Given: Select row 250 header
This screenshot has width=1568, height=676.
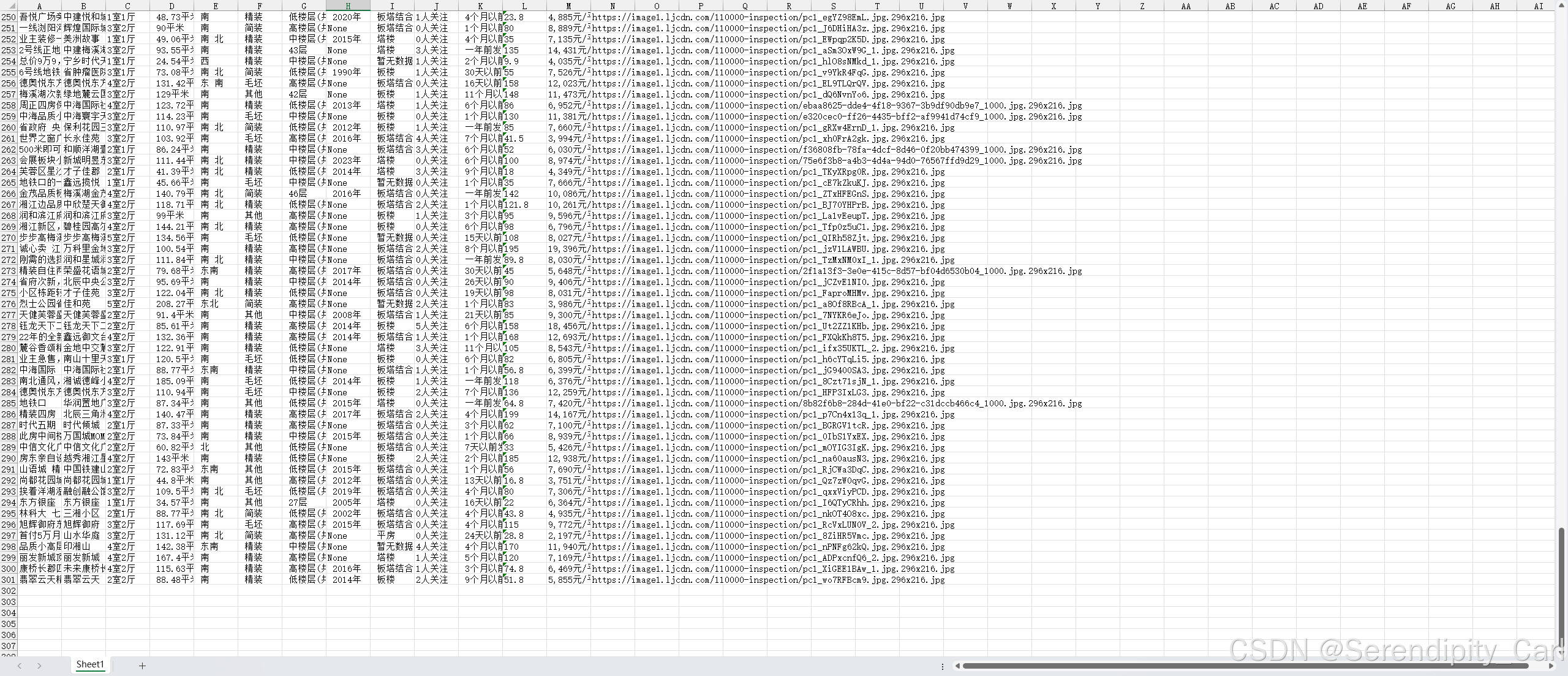Looking at the screenshot, I should tap(9, 17).
